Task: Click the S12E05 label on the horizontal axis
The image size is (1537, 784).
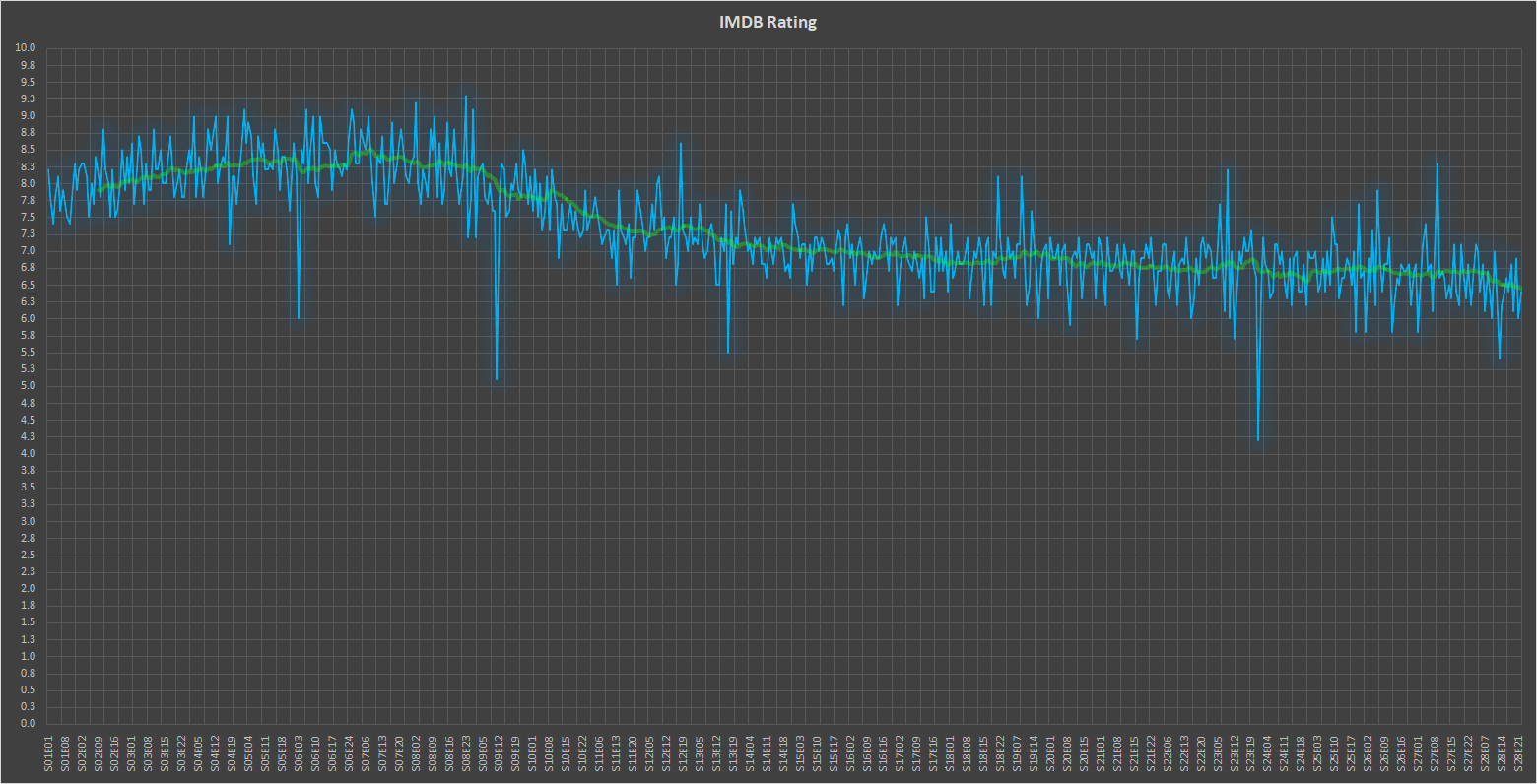Action: (649, 753)
